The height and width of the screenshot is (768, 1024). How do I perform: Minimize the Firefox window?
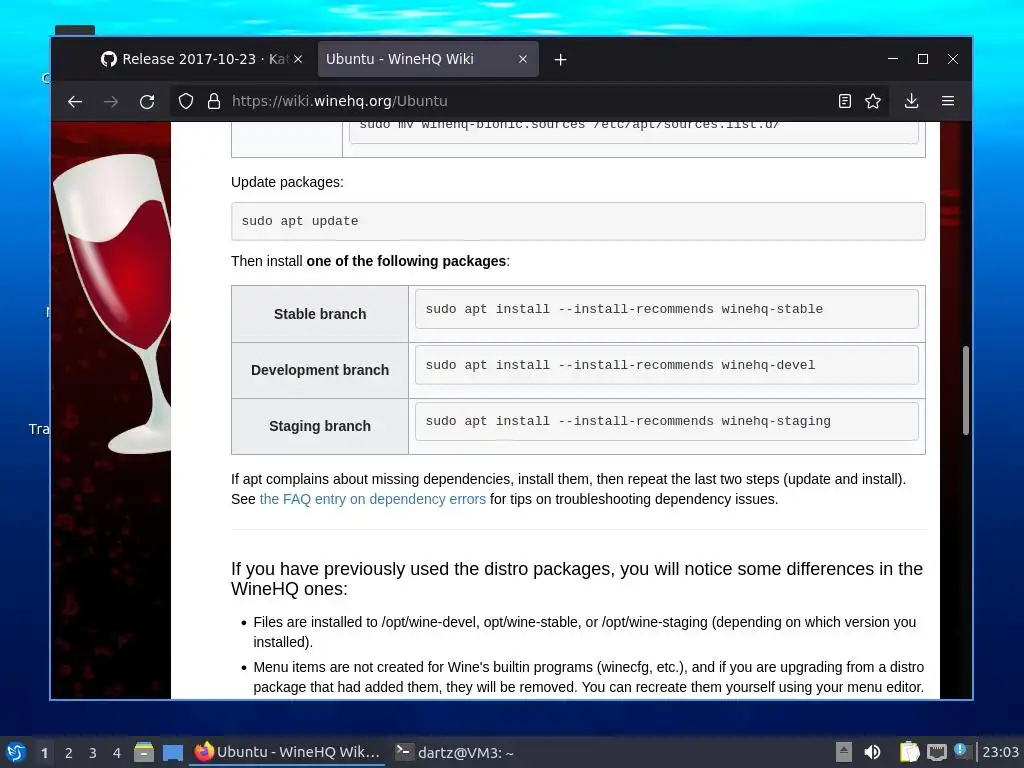click(893, 59)
